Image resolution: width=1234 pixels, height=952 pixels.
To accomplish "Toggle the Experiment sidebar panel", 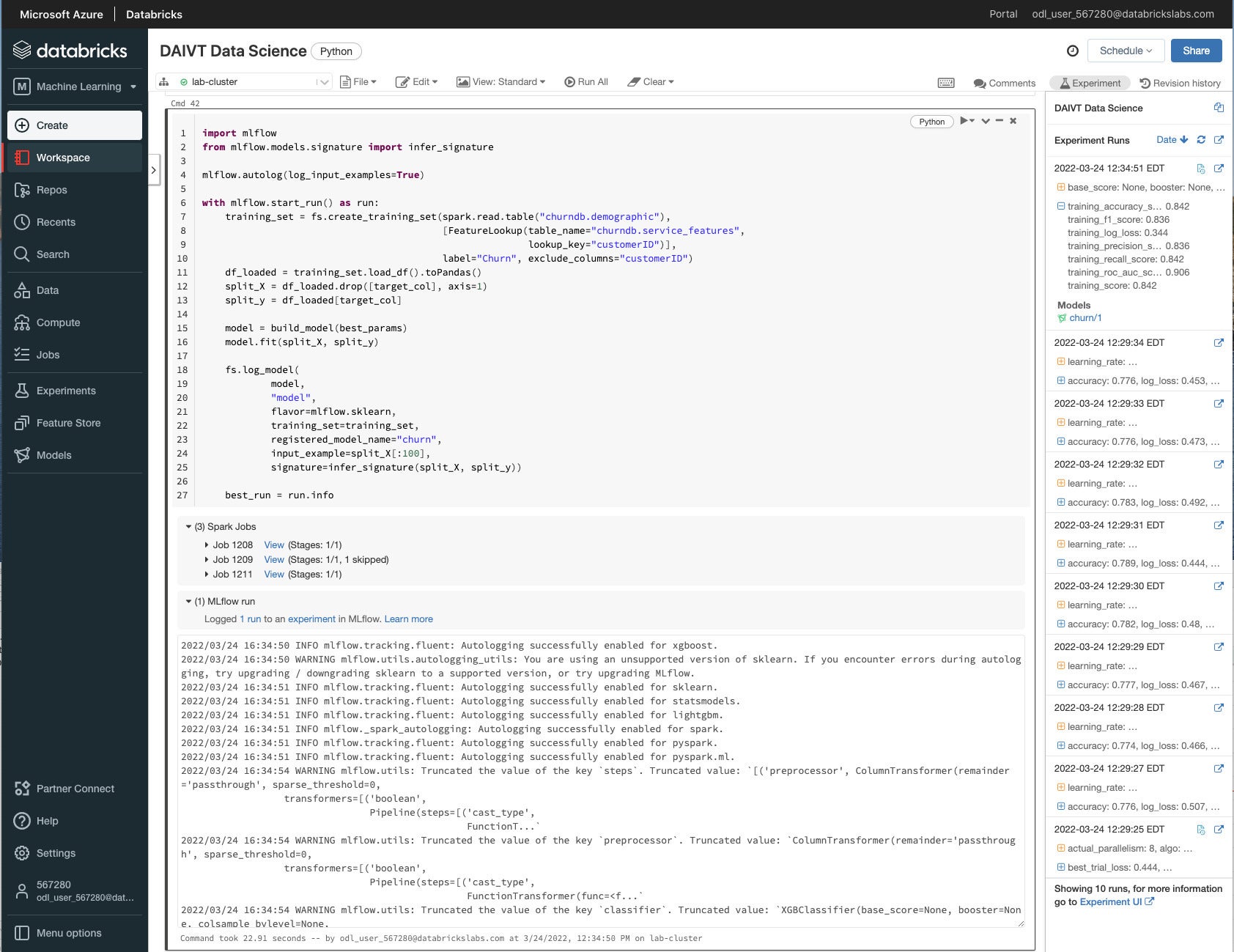I will 1090,83.
